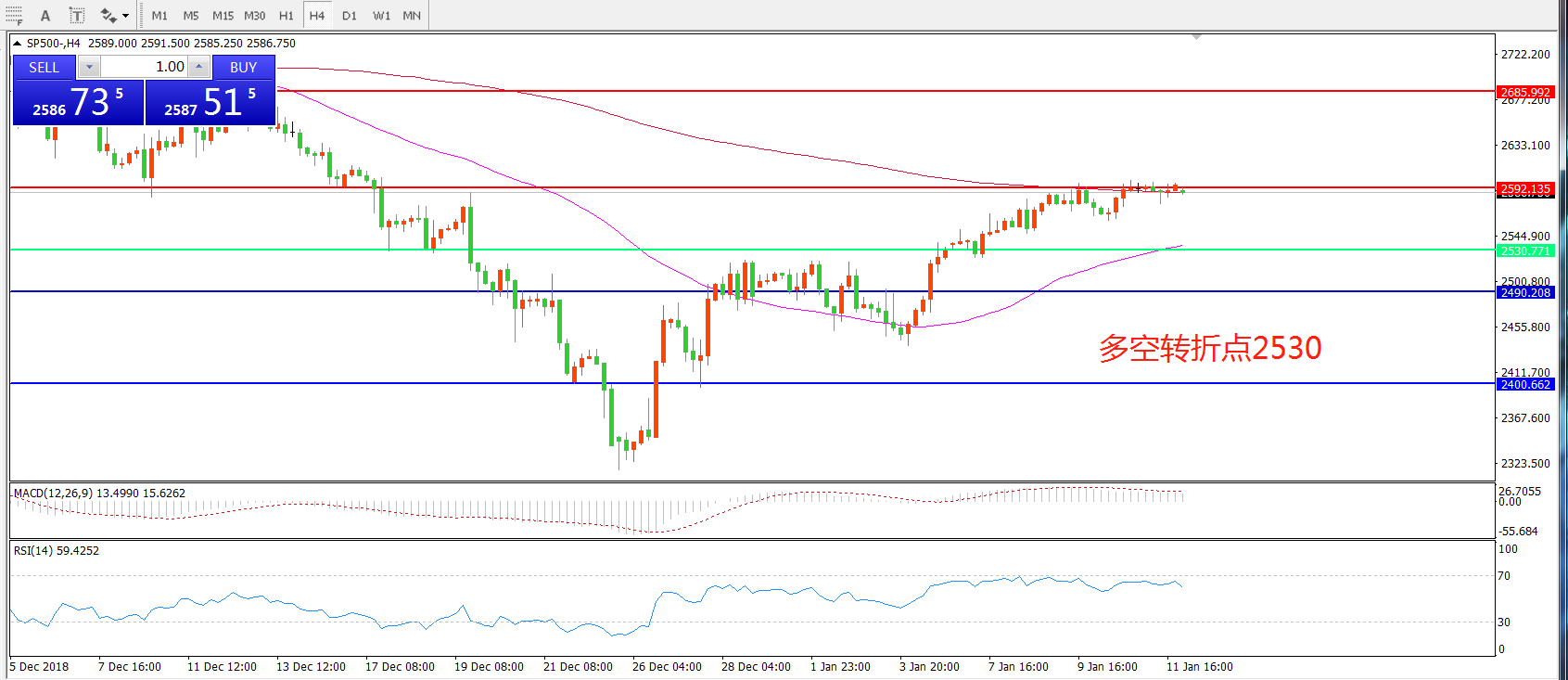Toggle the active H4 timeframe button
This screenshot has height=680, width=1568.
pyautogui.click(x=317, y=16)
